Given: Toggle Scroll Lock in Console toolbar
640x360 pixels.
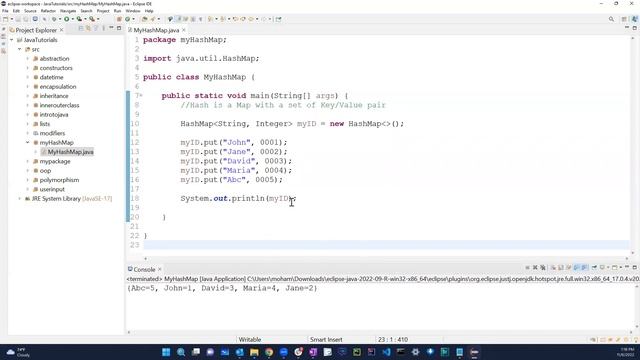Looking at the screenshot, I should 560,267.
